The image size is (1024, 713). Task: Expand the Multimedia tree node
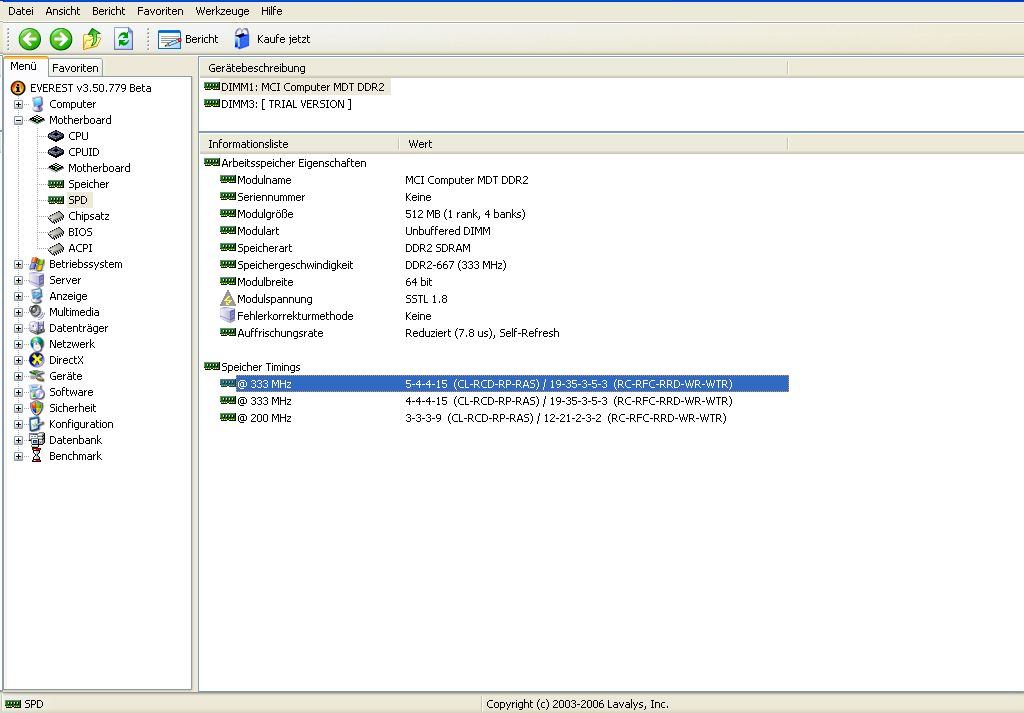[18, 312]
